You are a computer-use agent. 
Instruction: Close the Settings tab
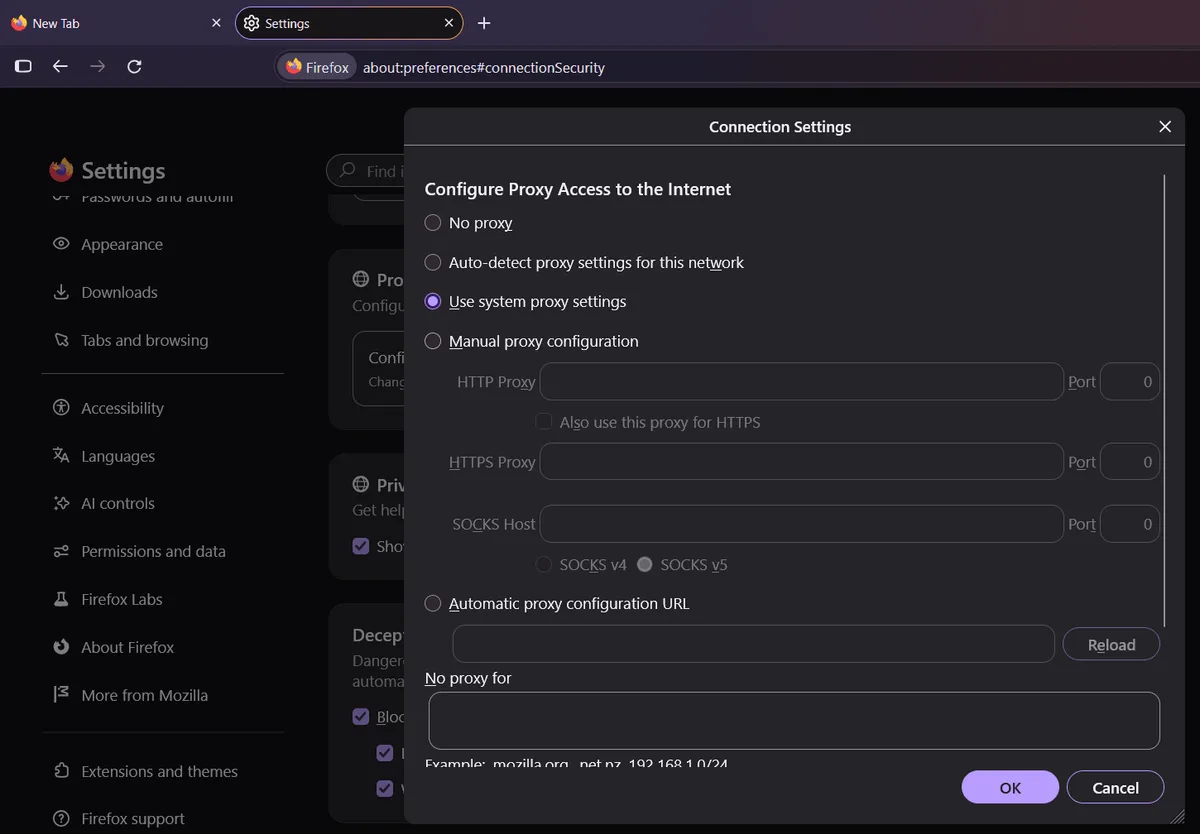click(449, 23)
